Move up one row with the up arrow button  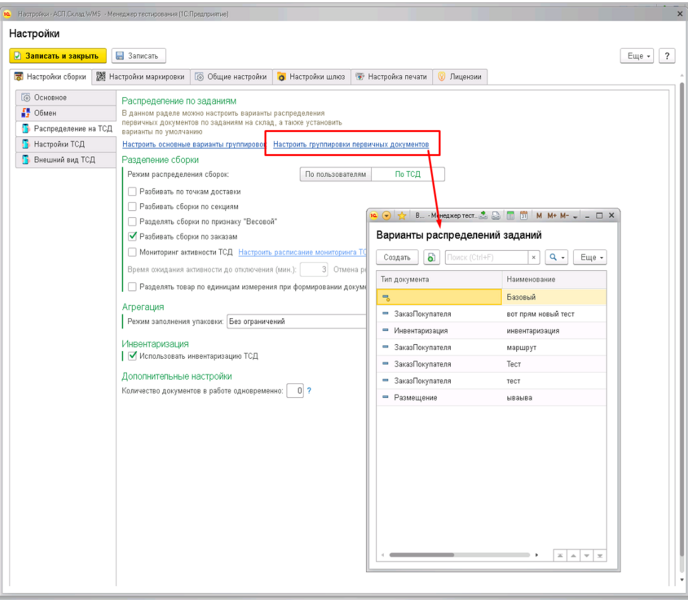[x=573, y=556]
